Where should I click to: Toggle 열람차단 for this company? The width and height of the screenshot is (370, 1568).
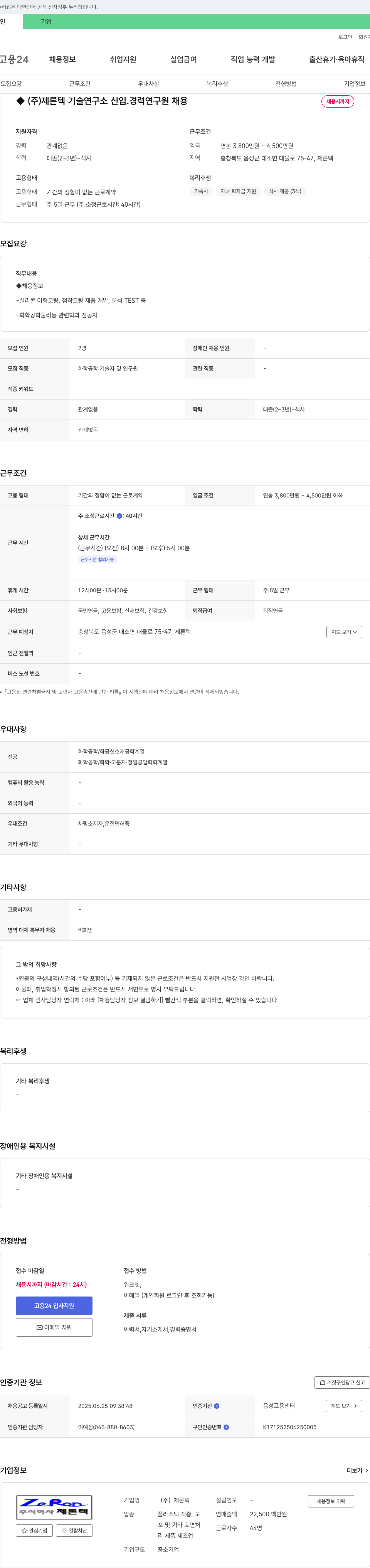(74, 1530)
